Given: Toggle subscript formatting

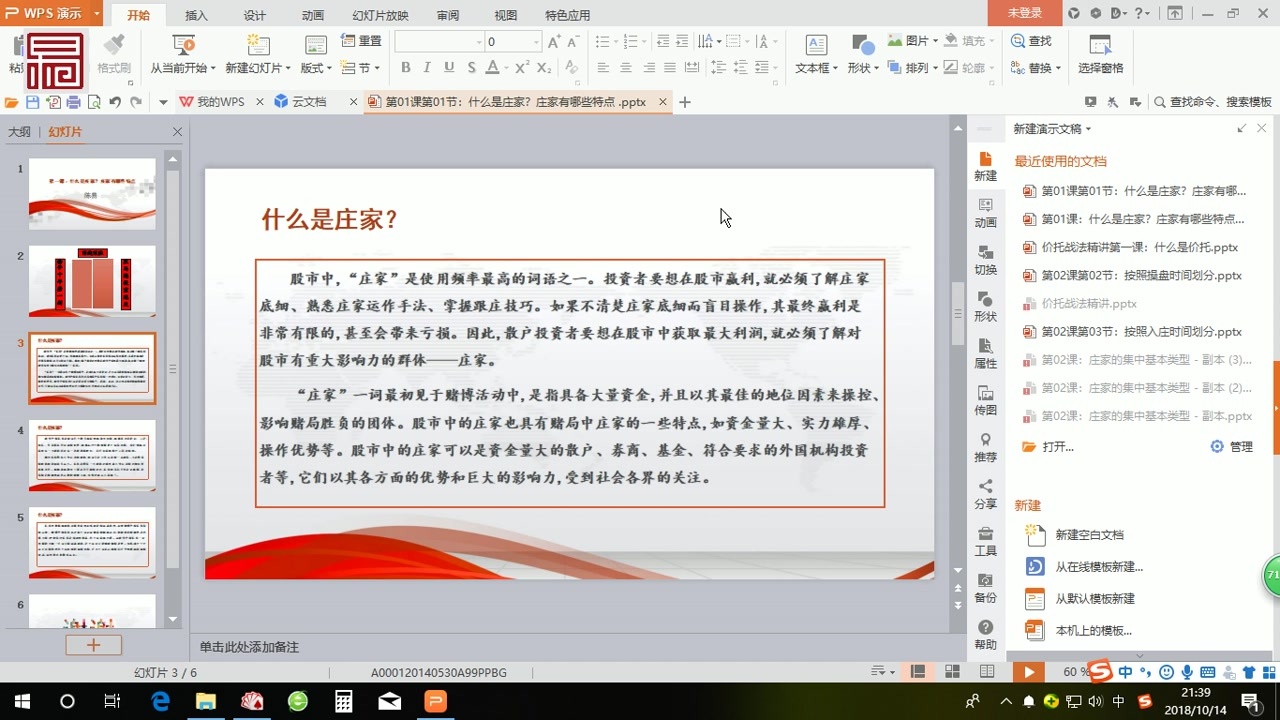Looking at the screenshot, I should [543, 68].
